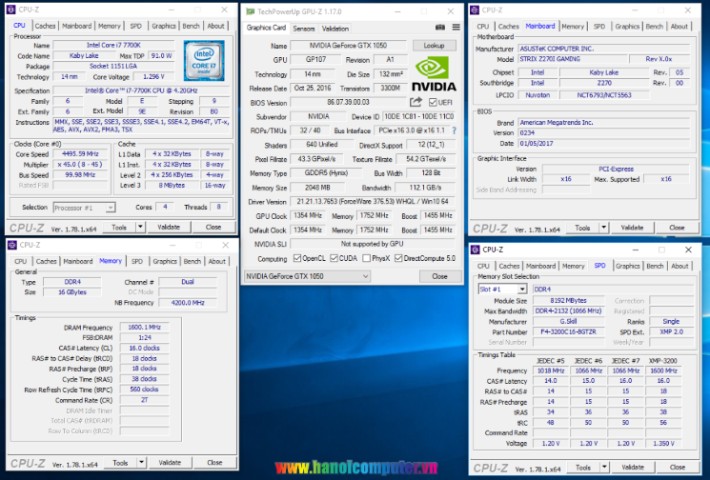Click the Close button in GPU-Z
Screen dimensions: 710x480
coord(440,276)
